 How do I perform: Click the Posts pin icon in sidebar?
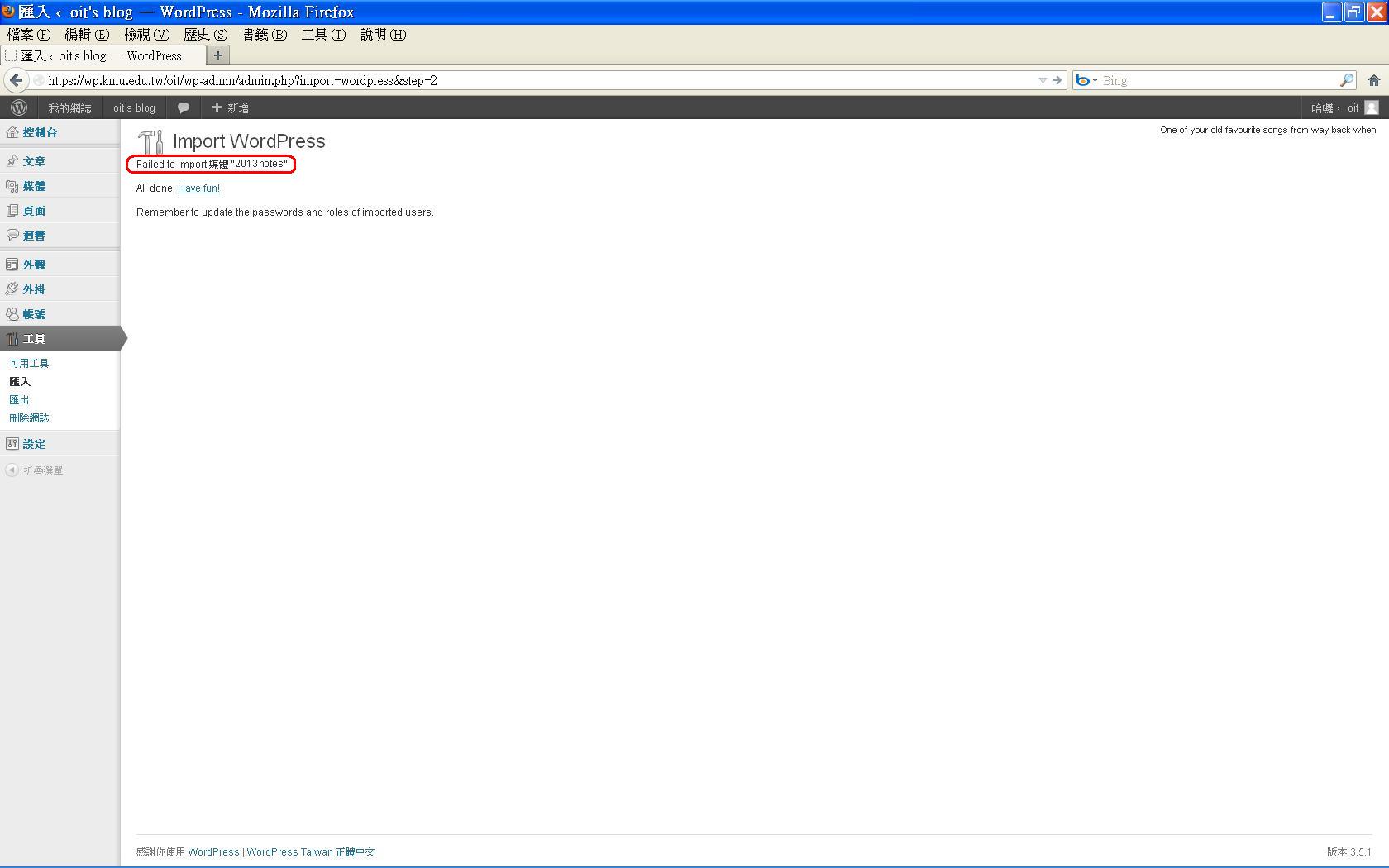(12, 161)
